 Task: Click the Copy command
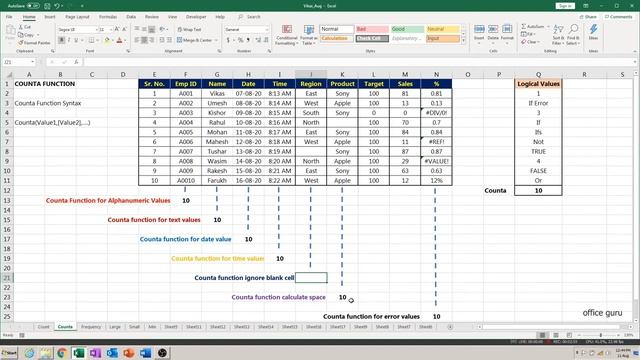(27, 35)
